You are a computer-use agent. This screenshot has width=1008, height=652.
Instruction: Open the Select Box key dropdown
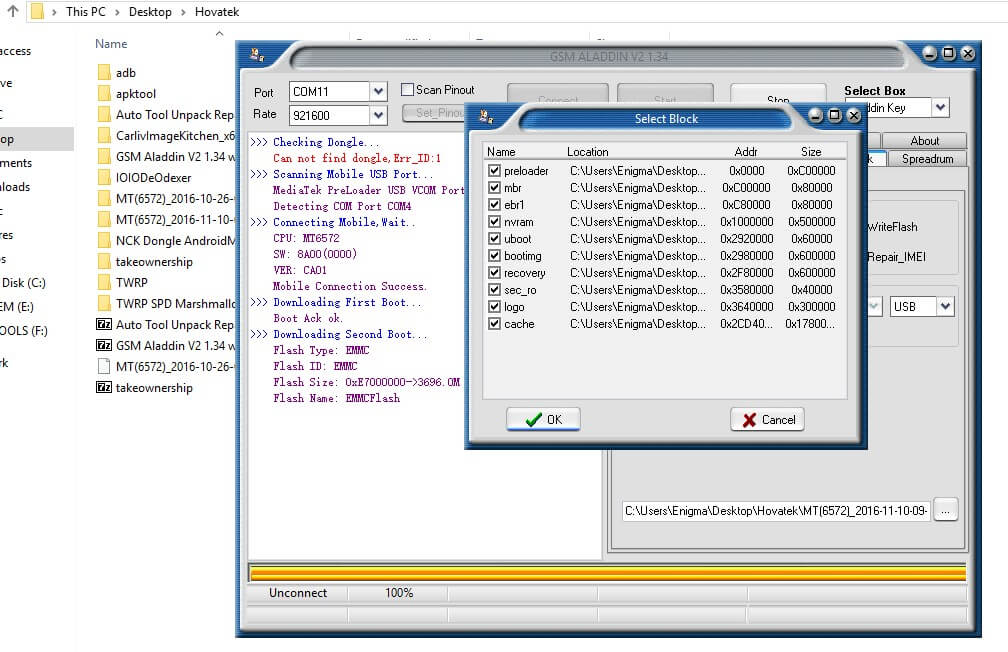click(940, 107)
